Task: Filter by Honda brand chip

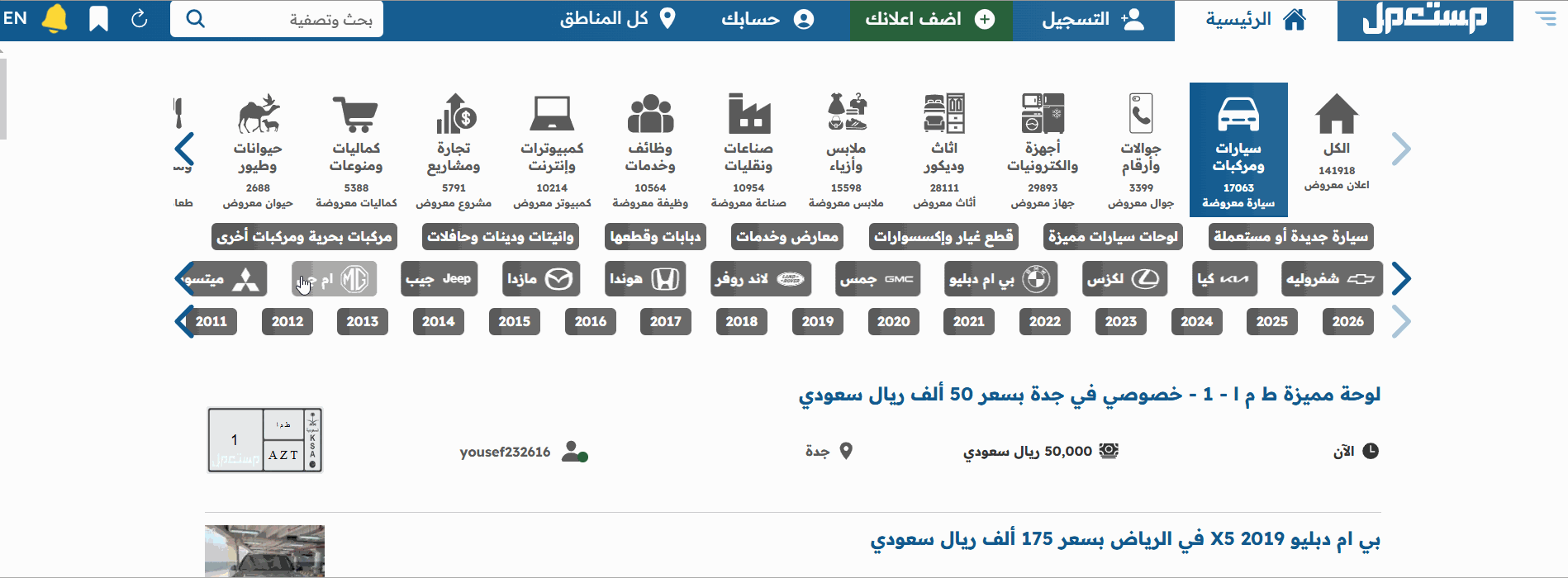Action: (644, 279)
